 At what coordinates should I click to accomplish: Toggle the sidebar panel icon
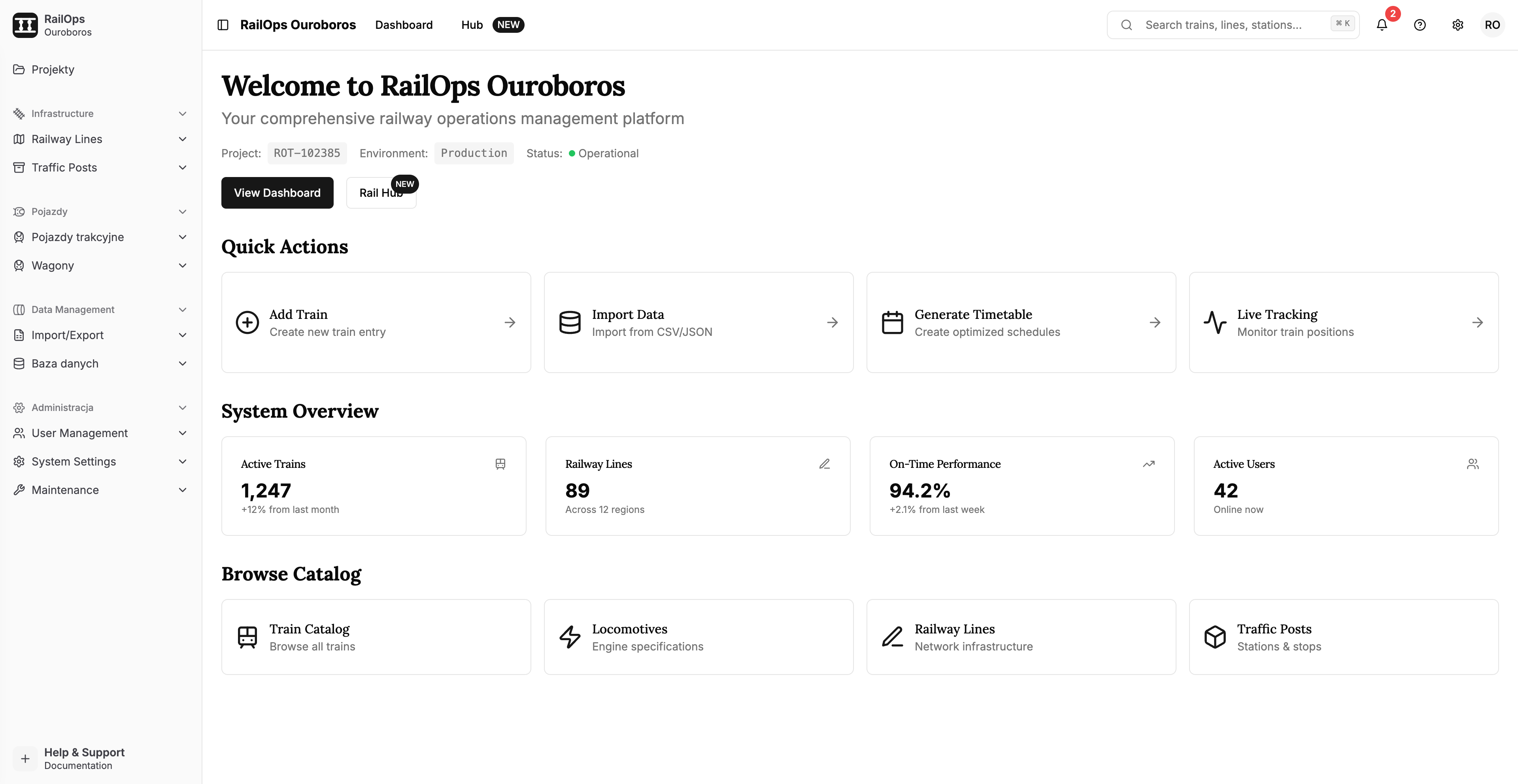pyautogui.click(x=223, y=25)
